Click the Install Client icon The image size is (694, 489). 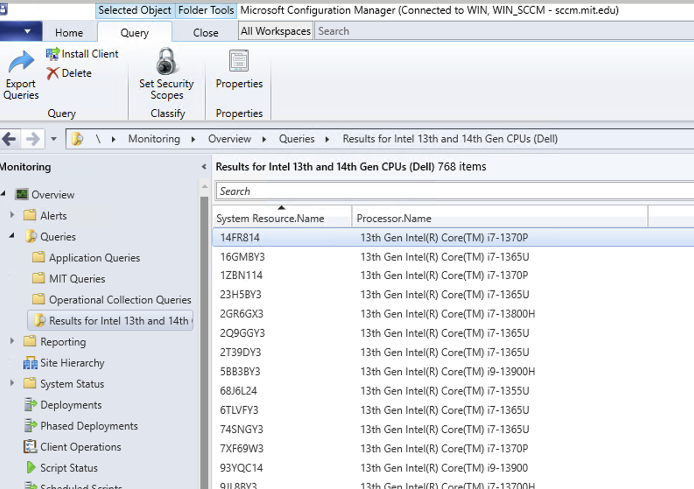tap(53, 54)
